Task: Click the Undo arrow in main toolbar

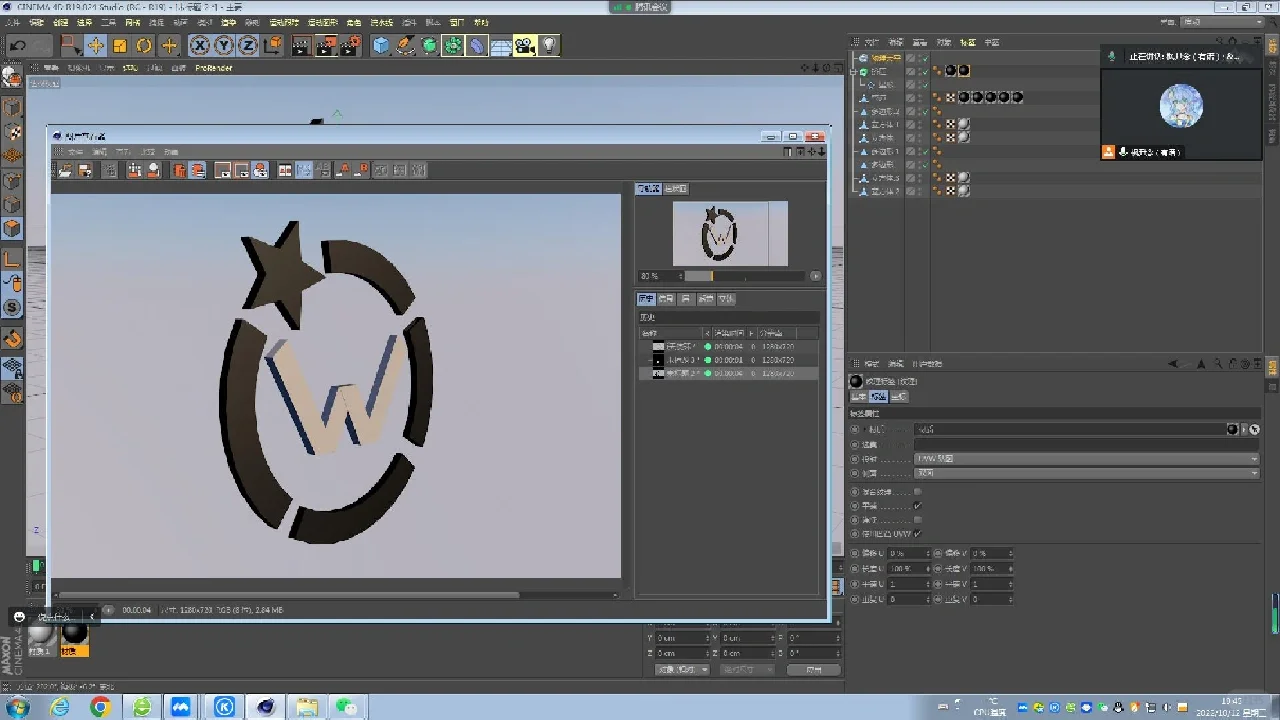Action: pos(18,45)
